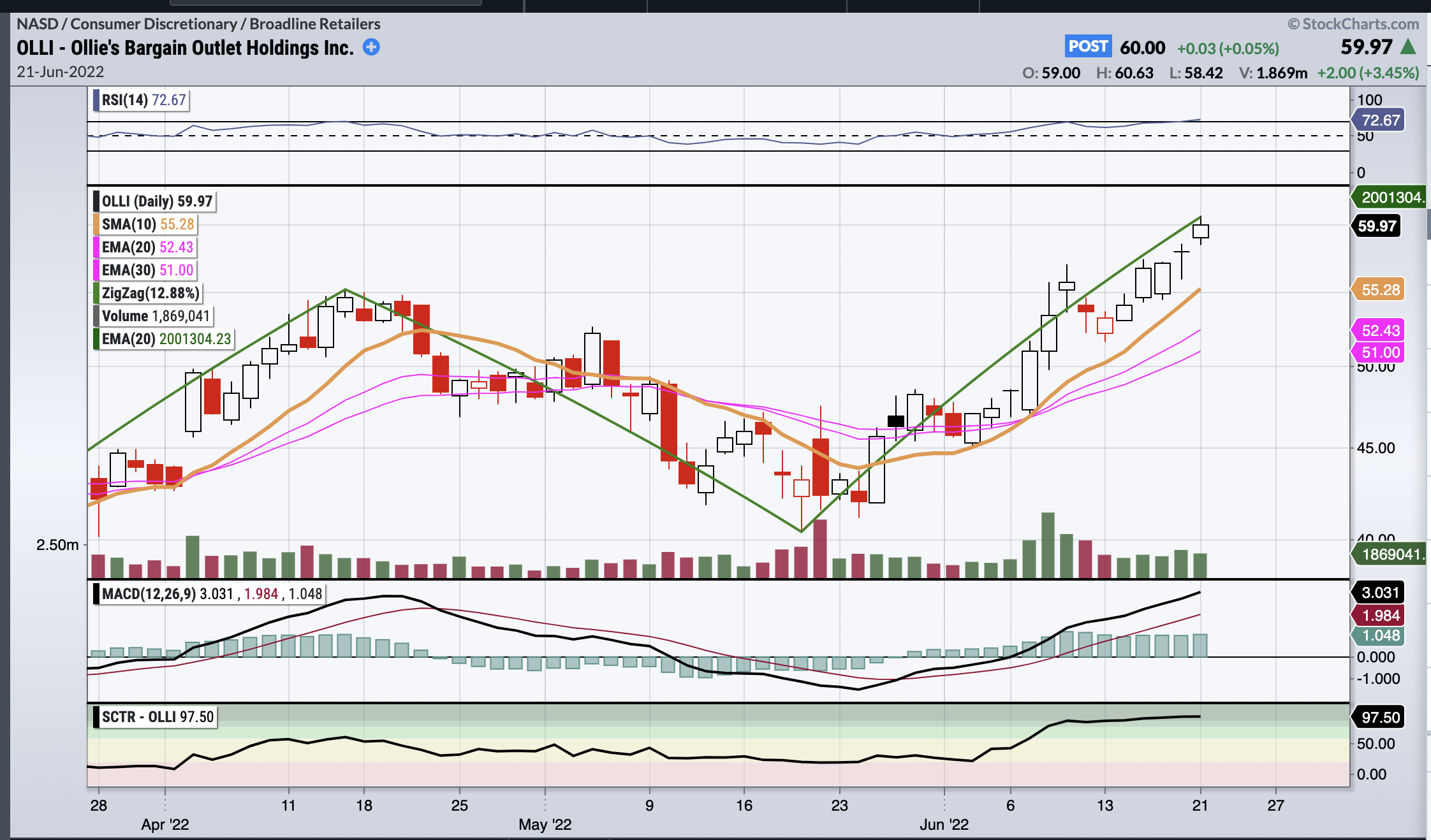
Task: Click the 1.984 MACD signal axis tag
Action: [x=1377, y=616]
